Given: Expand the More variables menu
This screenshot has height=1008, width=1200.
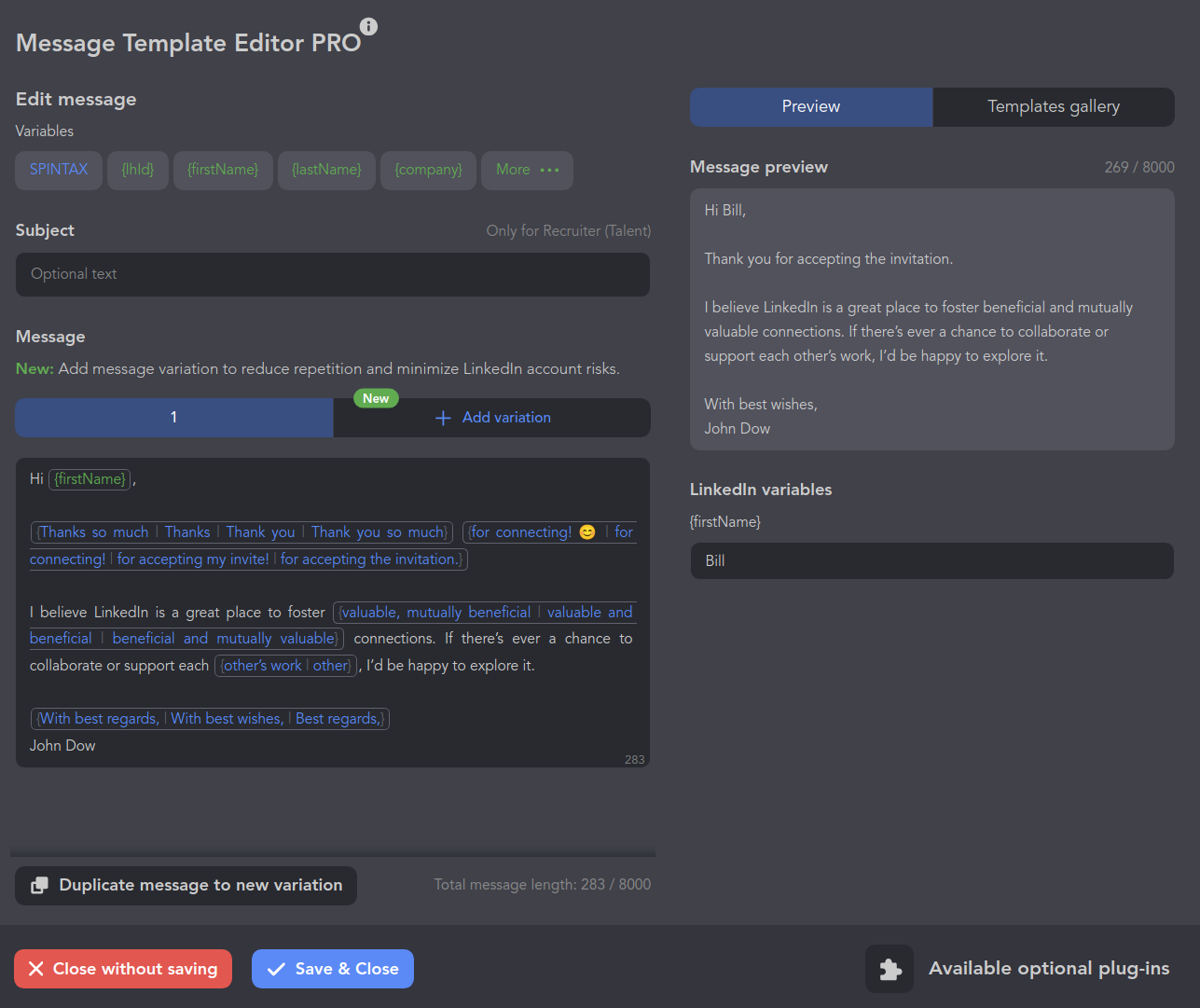Looking at the screenshot, I should pos(527,170).
